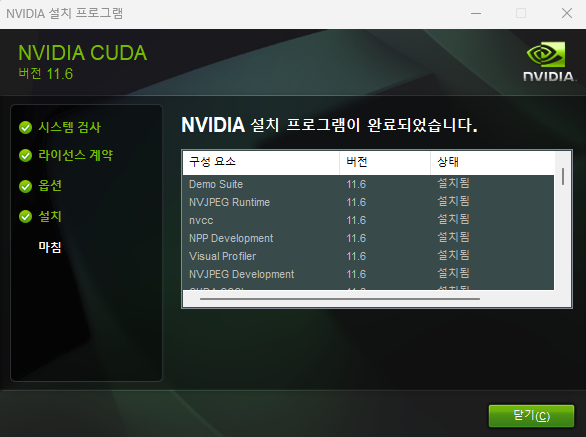Screen dimensions: 586x437
Task: Click the 닫기(C) button
Action: pyautogui.click(x=531, y=416)
